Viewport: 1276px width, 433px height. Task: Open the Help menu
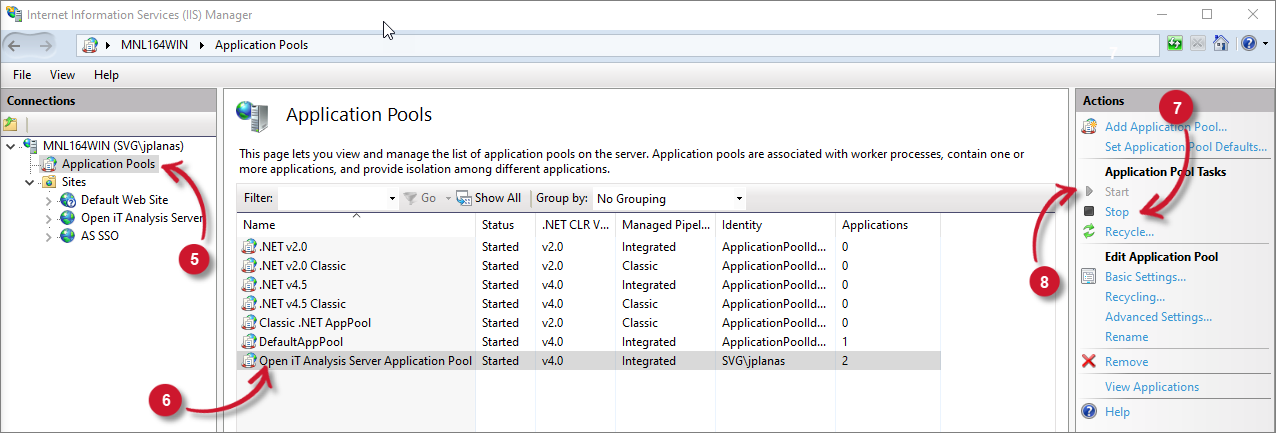click(106, 75)
